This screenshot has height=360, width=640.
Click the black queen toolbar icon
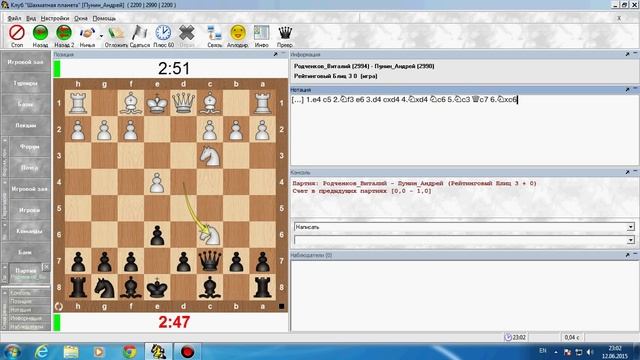[285, 33]
